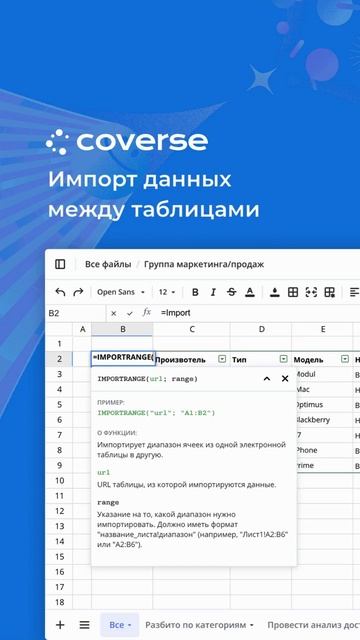
Task: Open the cell borders tool
Action: [293, 292]
